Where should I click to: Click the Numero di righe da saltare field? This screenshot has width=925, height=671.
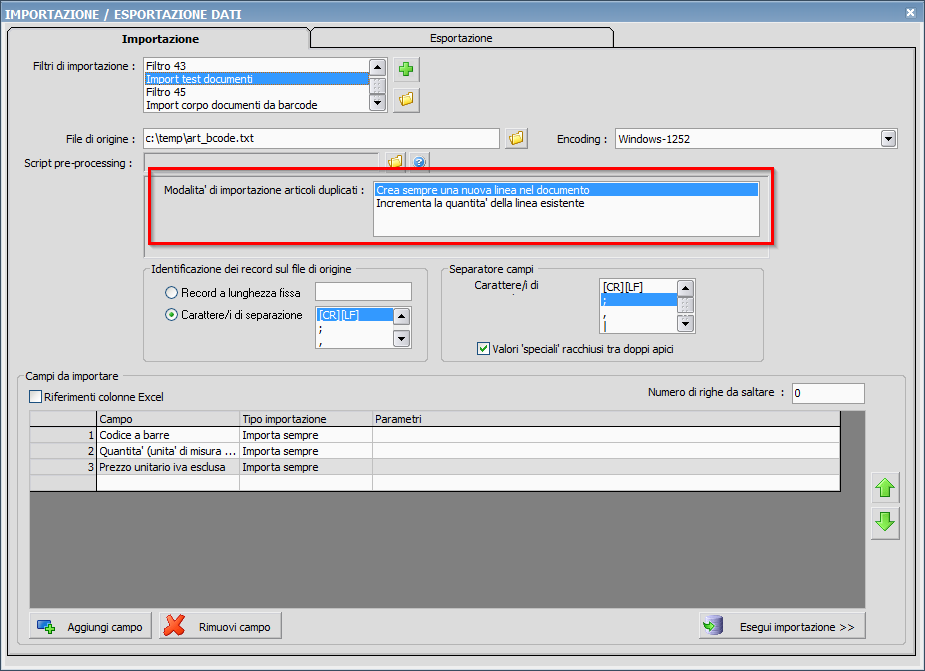point(828,393)
